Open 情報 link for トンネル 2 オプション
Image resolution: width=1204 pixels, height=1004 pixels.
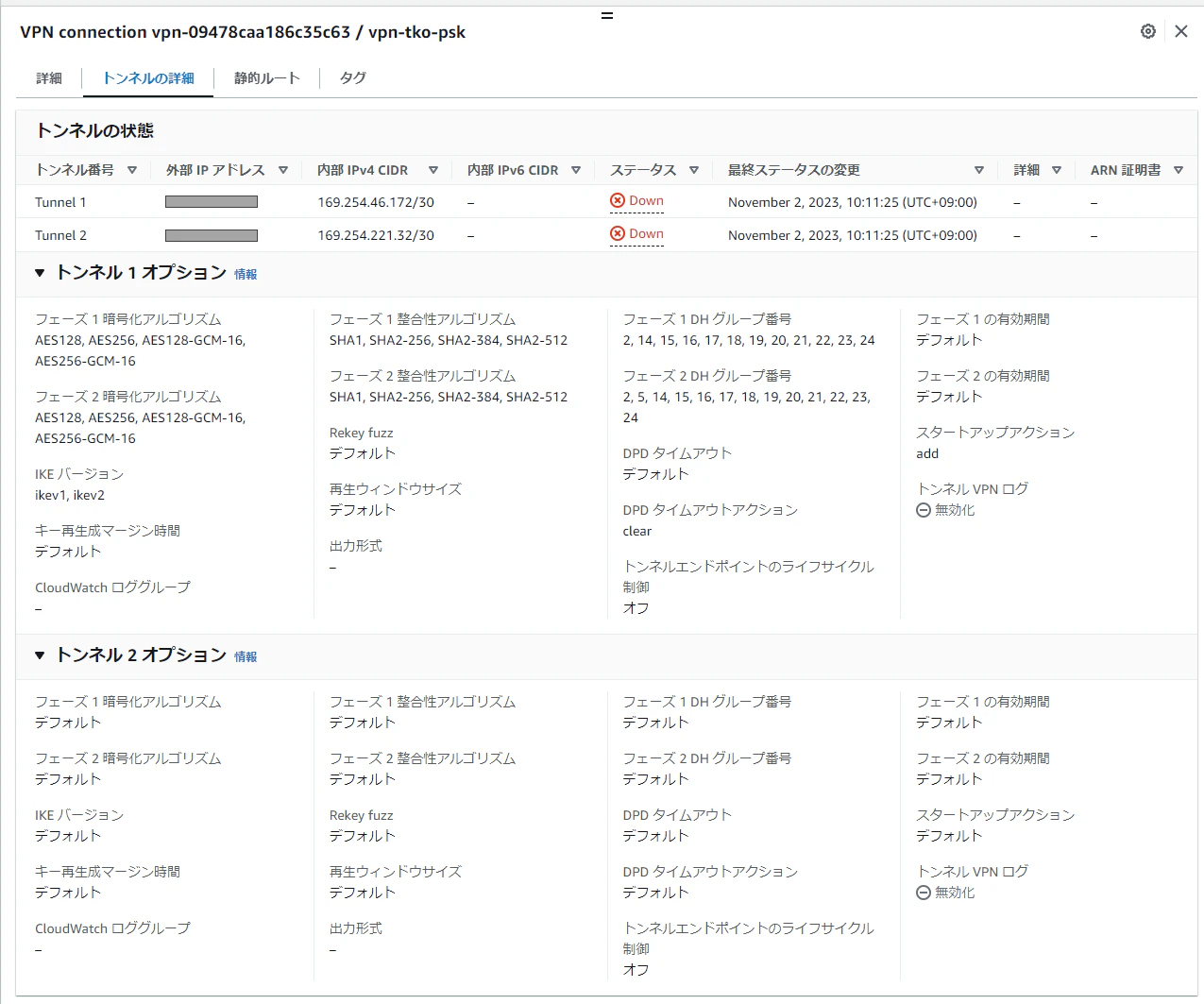pyautogui.click(x=246, y=656)
